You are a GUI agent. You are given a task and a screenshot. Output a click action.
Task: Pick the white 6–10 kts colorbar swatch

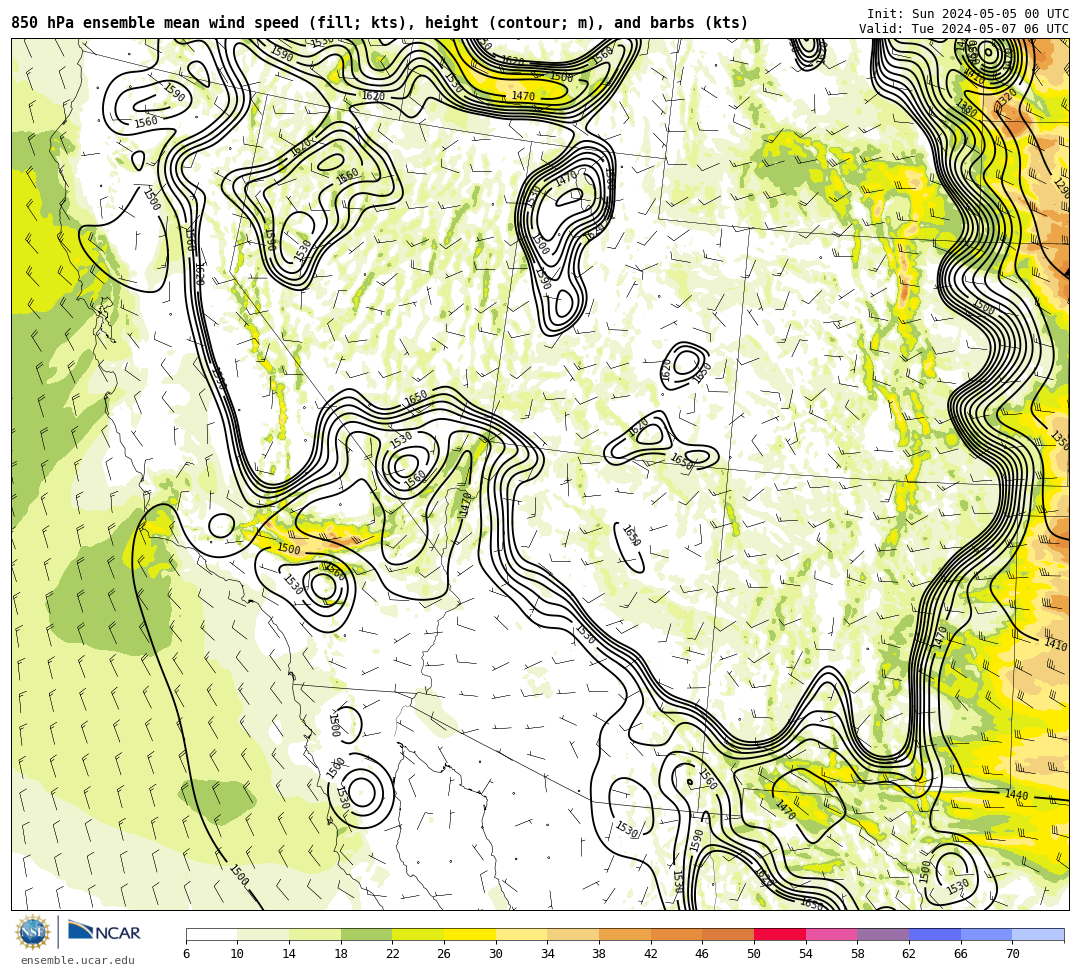coord(211,934)
